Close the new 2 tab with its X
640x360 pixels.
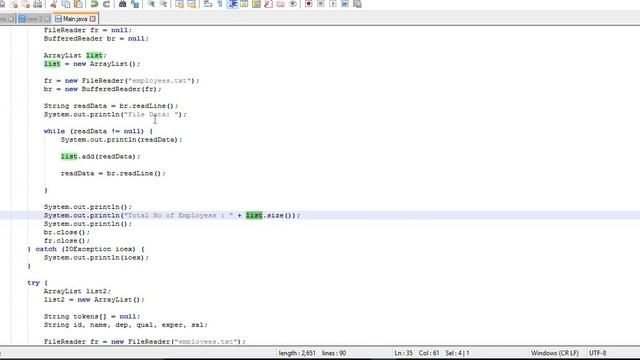click(x=47, y=19)
